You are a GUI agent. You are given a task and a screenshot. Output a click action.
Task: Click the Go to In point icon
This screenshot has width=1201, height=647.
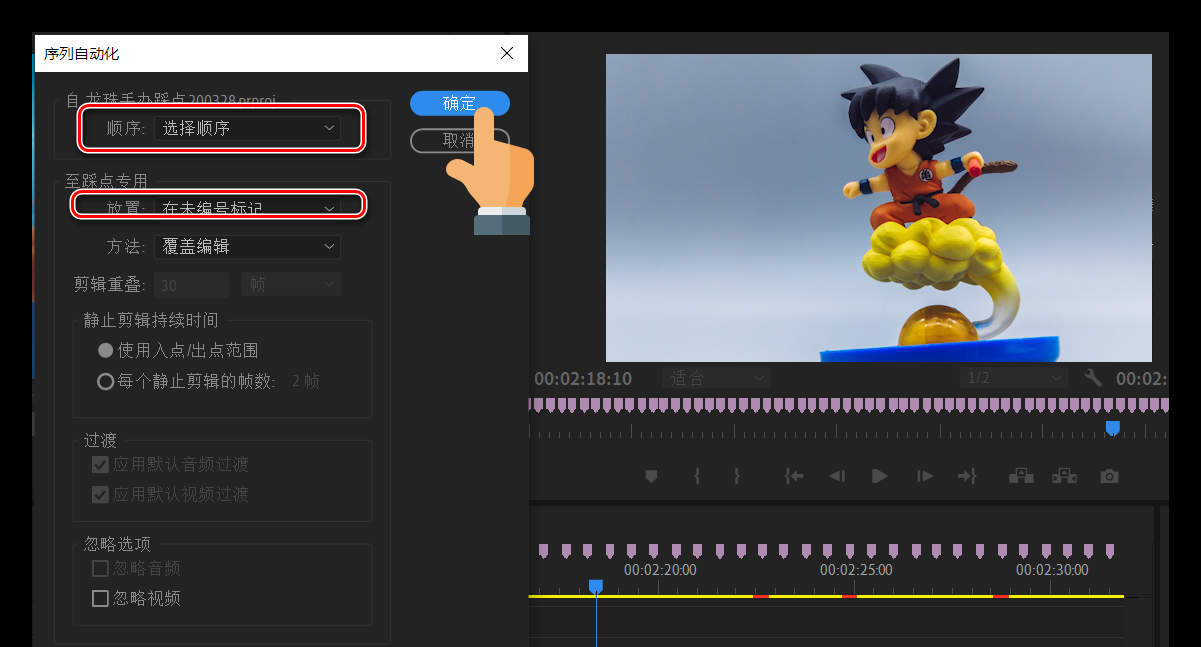click(x=794, y=476)
